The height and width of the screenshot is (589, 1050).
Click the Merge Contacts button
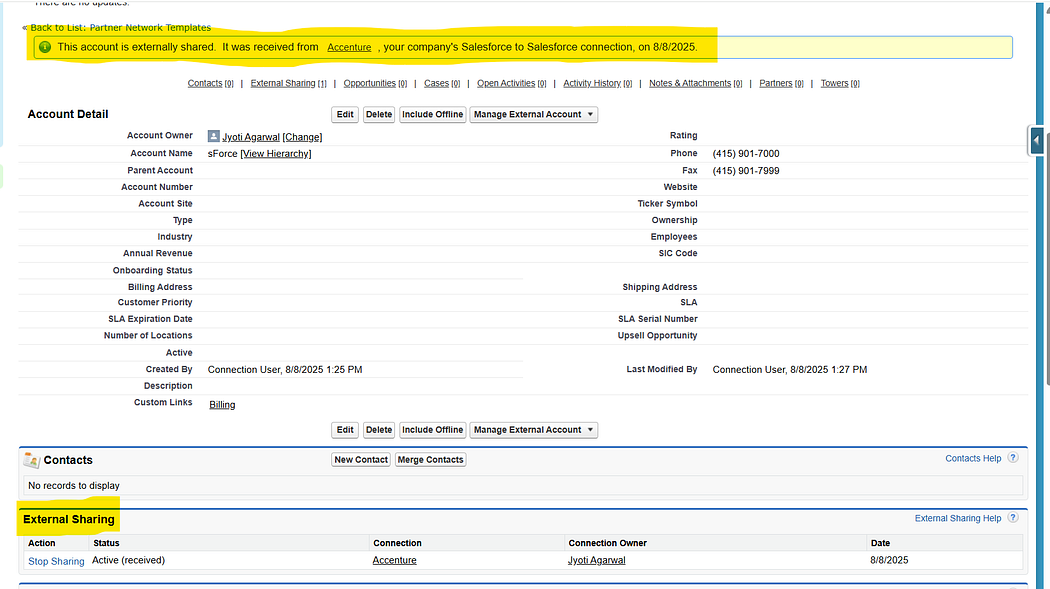click(430, 460)
